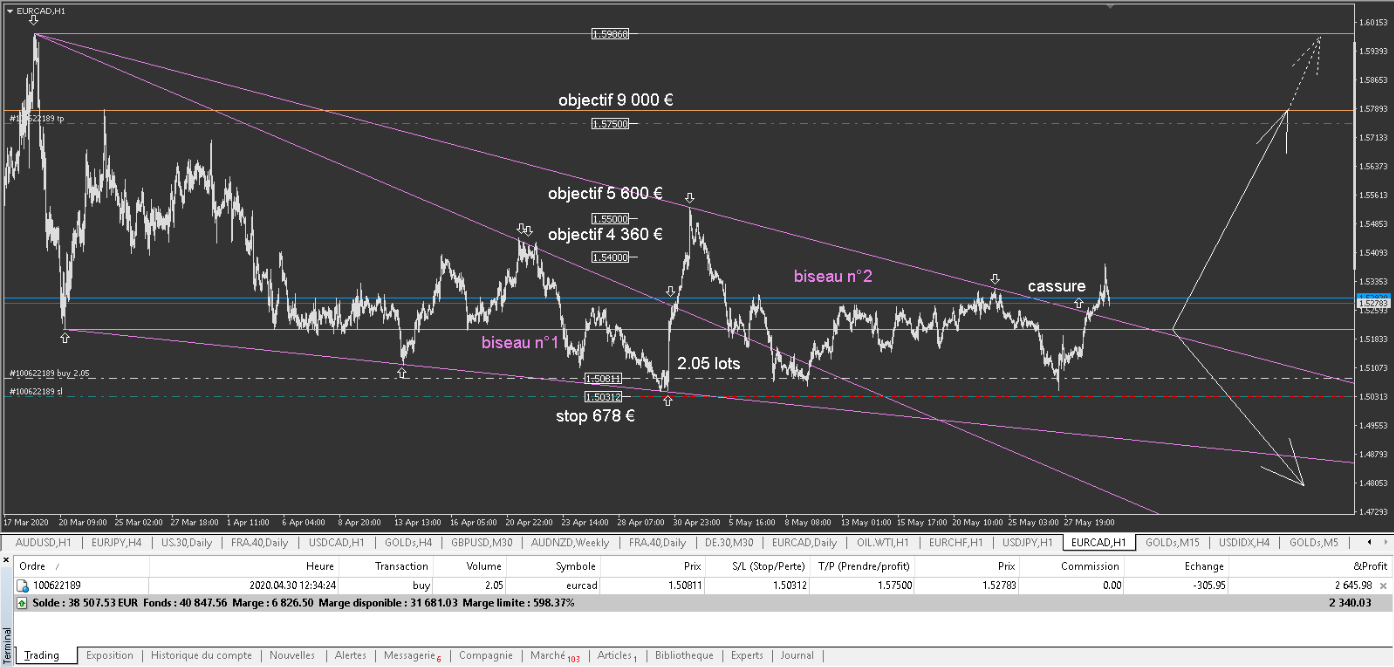Open the Historique du compte tab
This screenshot has height=667, width=1394.
(202, 656)
